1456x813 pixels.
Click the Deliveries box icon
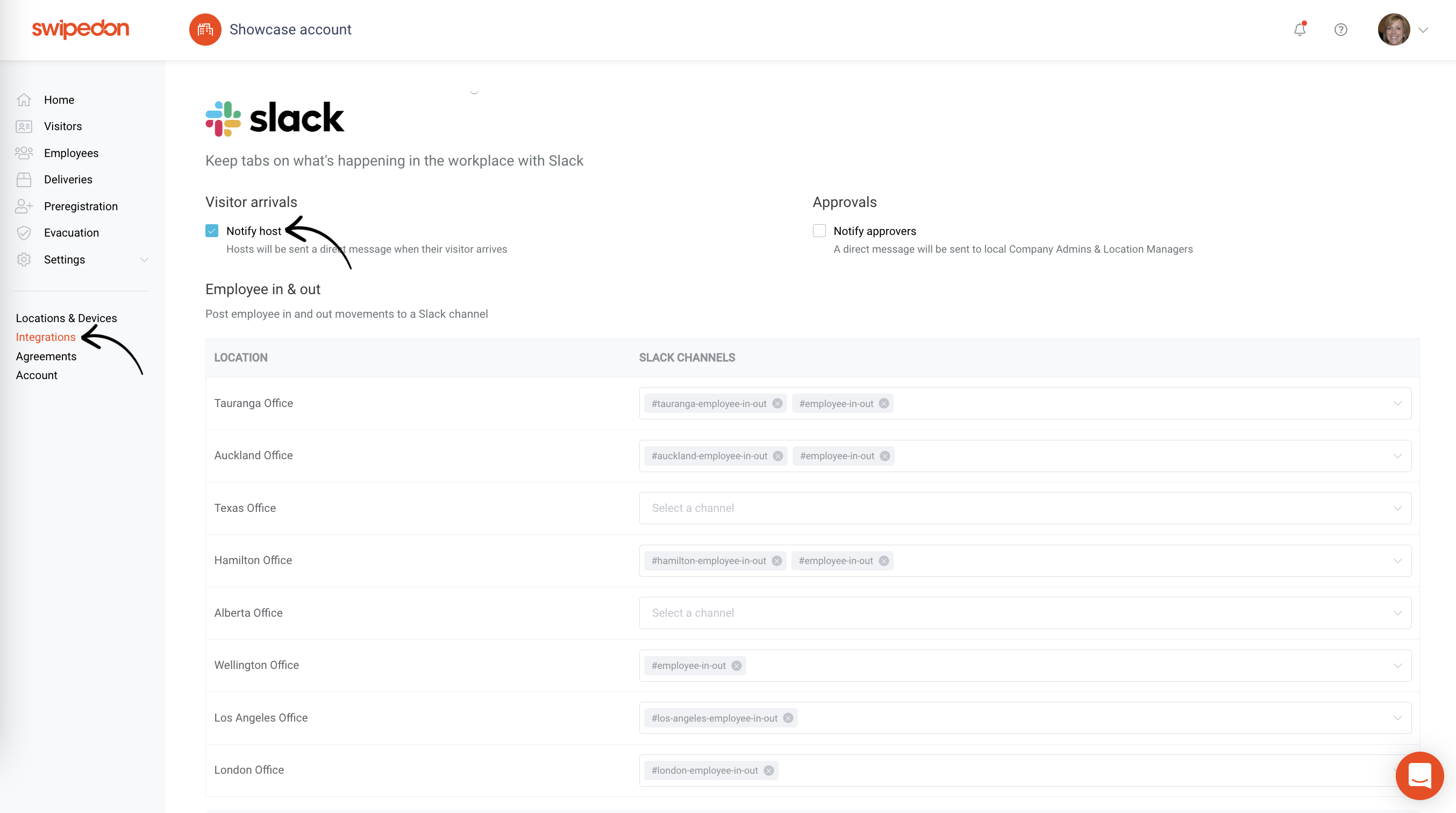(x=24, y=179)
